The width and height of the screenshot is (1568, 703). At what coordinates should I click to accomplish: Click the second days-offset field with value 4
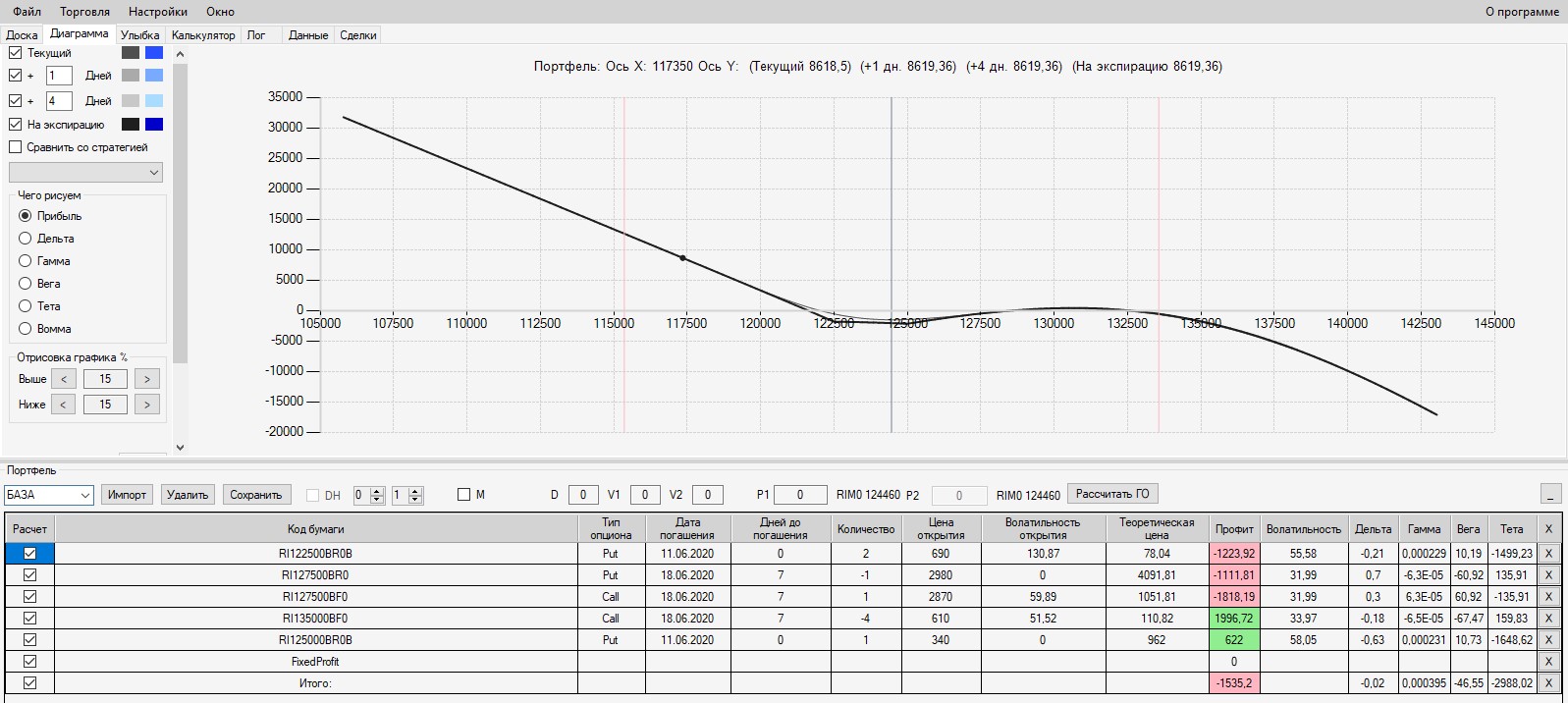point(59,101)
